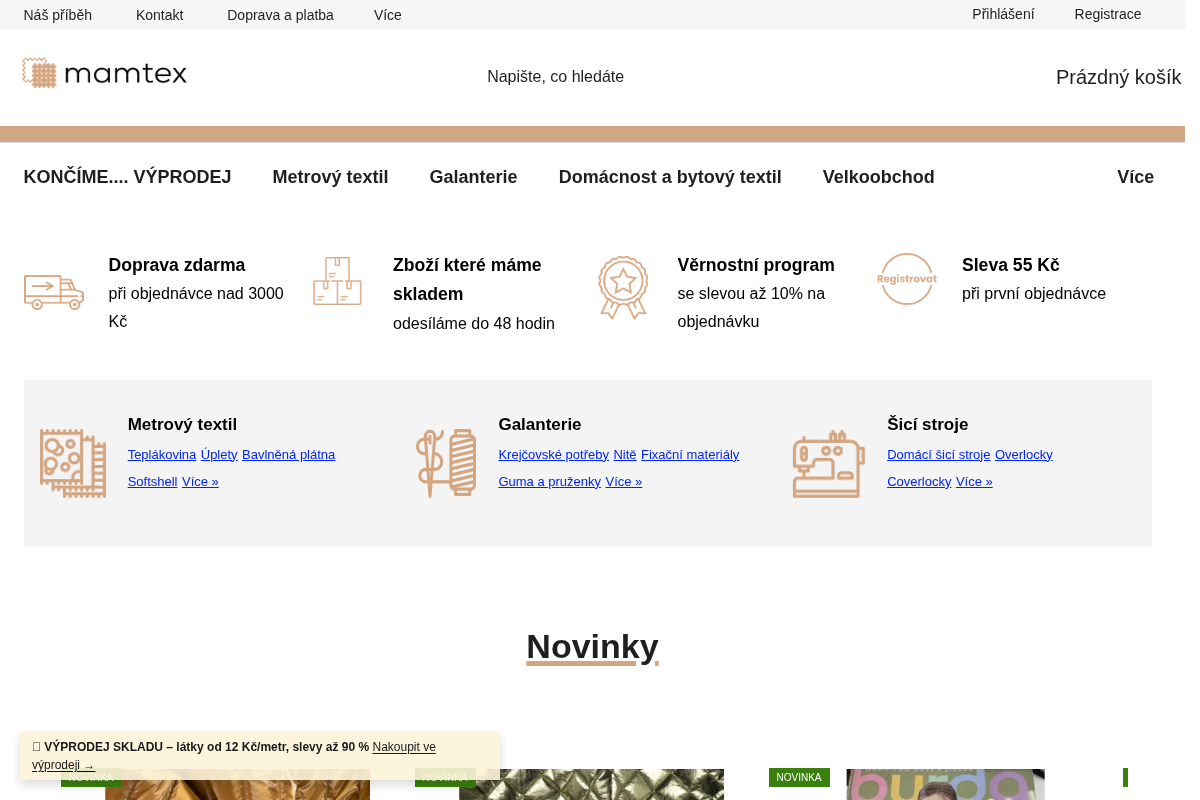
Task: Click the Novinky section heading
Action: click(x=593, y=647)
